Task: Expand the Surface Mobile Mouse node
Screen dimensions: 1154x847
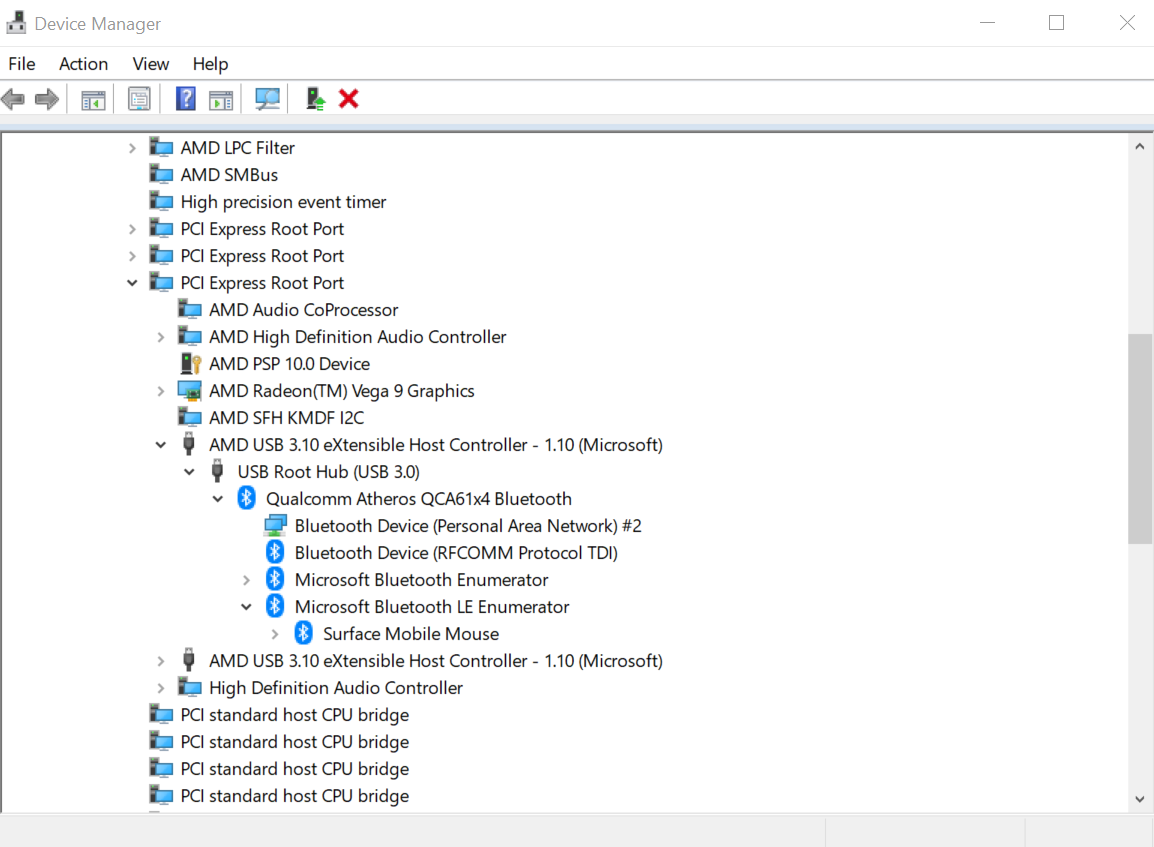Action: click(275, 634)
